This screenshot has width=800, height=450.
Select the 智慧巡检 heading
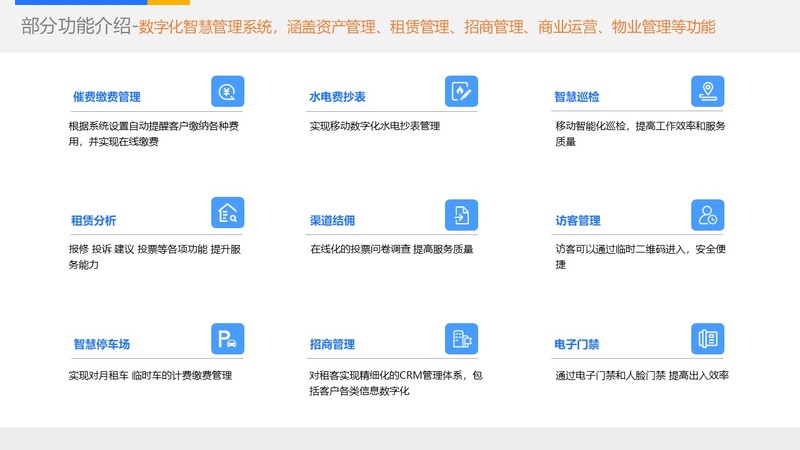[x=577, y=97]
